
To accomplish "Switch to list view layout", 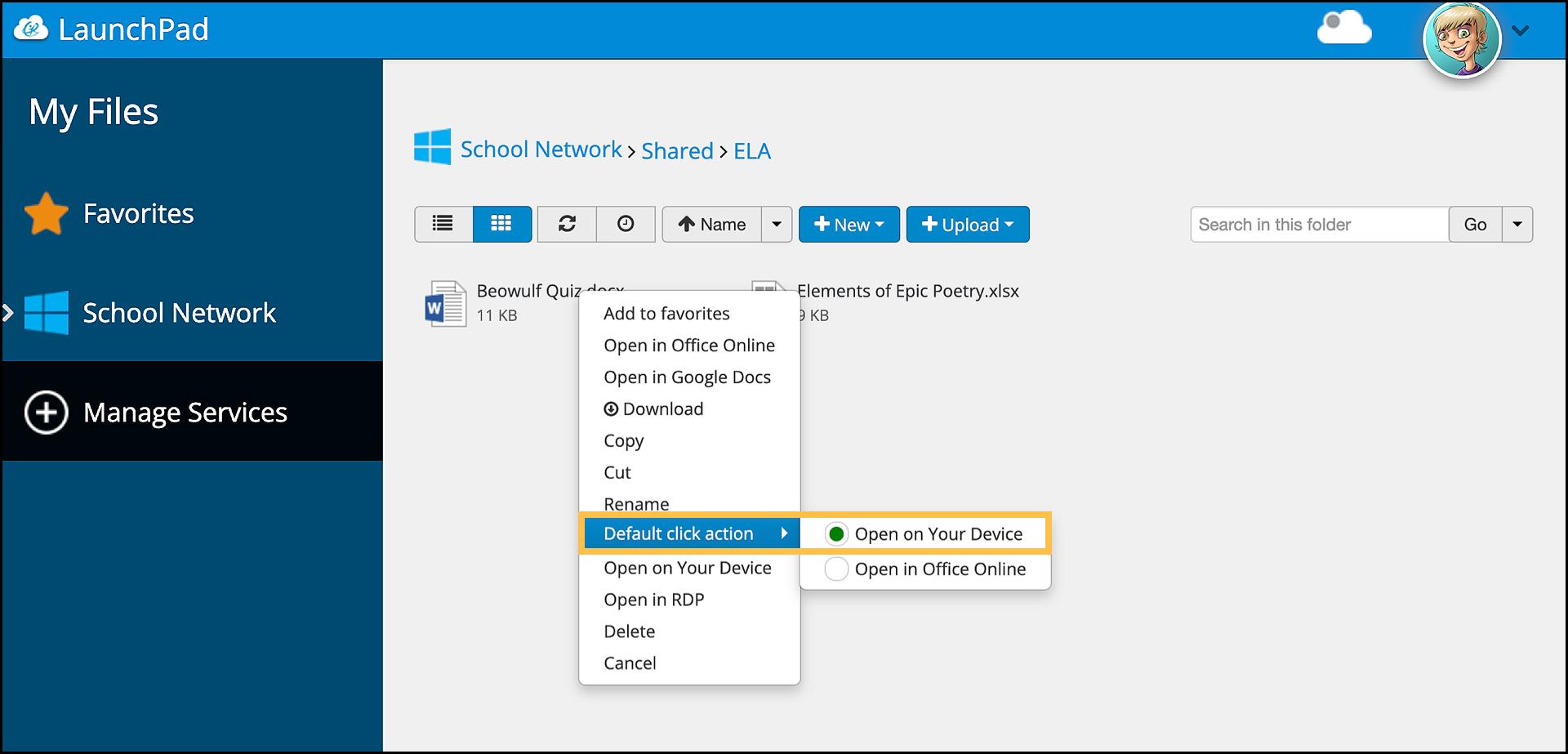I will pyautogui.click(x=443, y=224).
